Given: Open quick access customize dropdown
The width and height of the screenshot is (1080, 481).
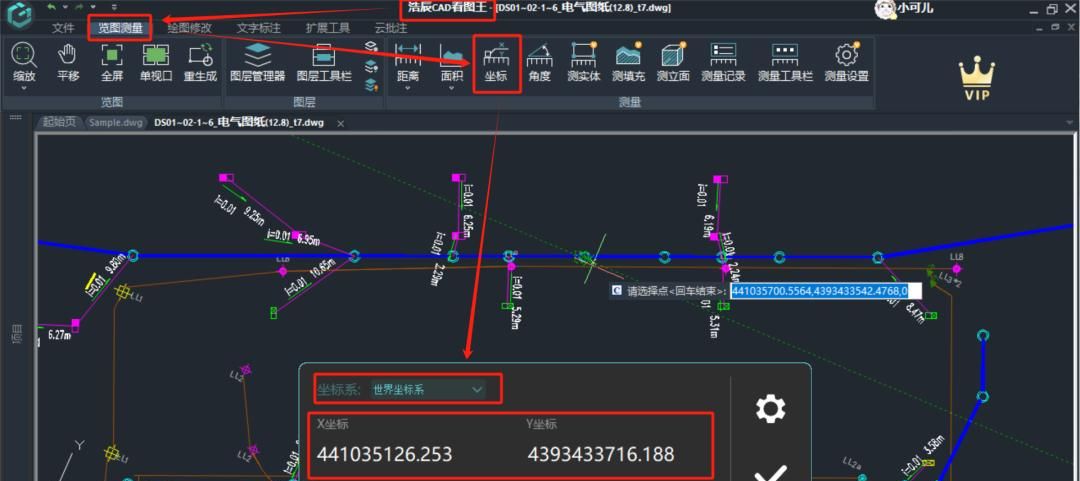Looking at the screenshot, I should (114, 7).
